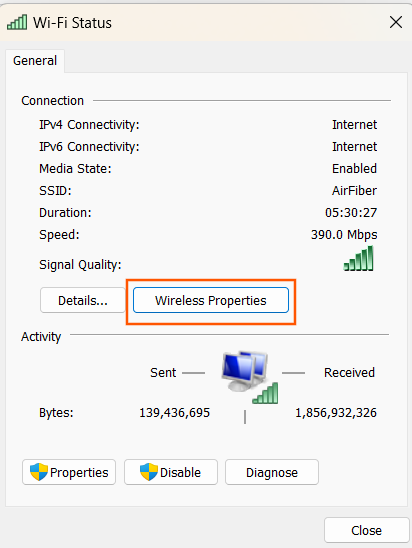This screenshot has width=412, height=548.
Task: Click the Wi-Fi signal icon in title bar
Action: click(17, 22)
